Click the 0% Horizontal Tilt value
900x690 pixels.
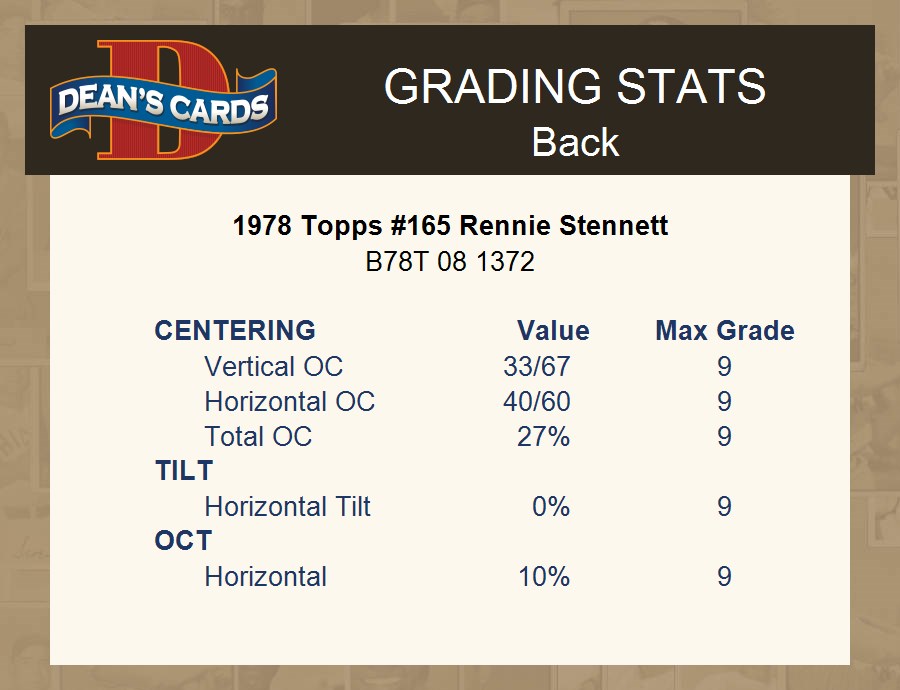point(551,506)
